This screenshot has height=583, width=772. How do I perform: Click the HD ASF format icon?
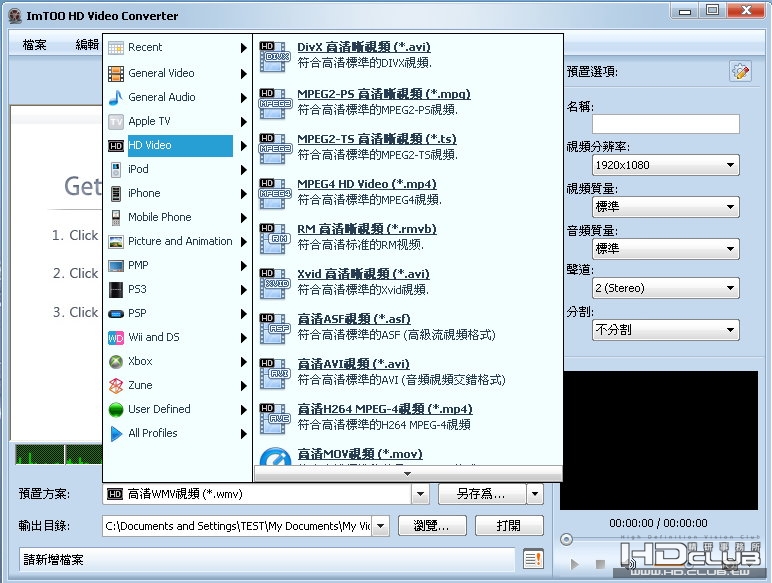[x=274, y=328]
